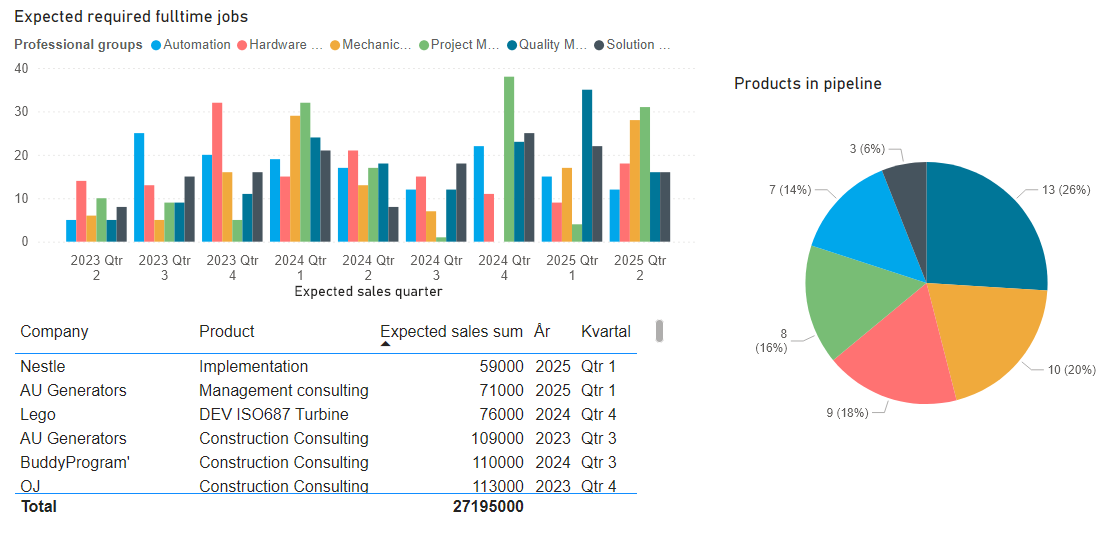Select the Hardware legend item
The width and height of the screenshot is (1101, 536).
click(x=279, y=45)
